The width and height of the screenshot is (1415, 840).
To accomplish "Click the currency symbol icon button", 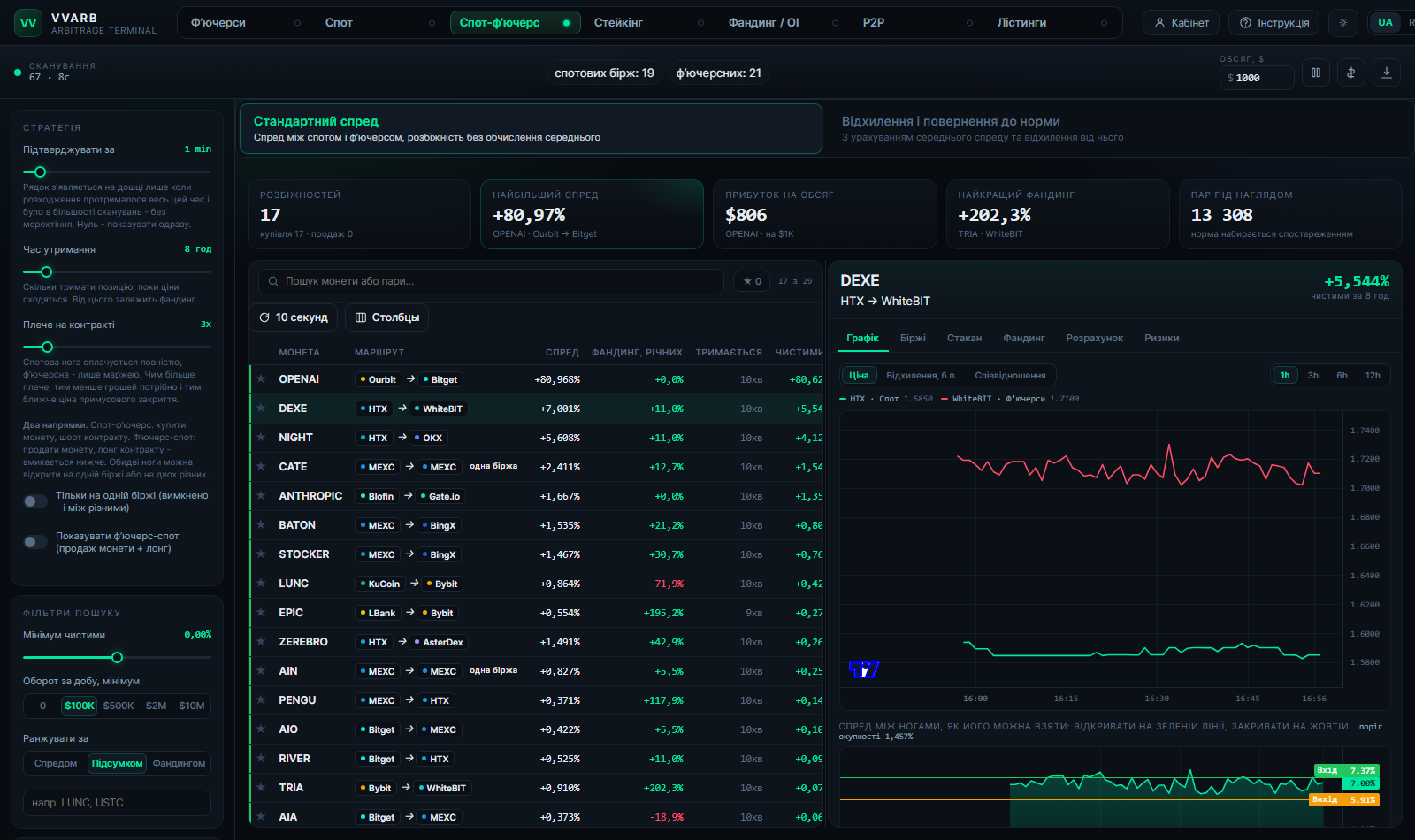I will (x=1351, y=73).
